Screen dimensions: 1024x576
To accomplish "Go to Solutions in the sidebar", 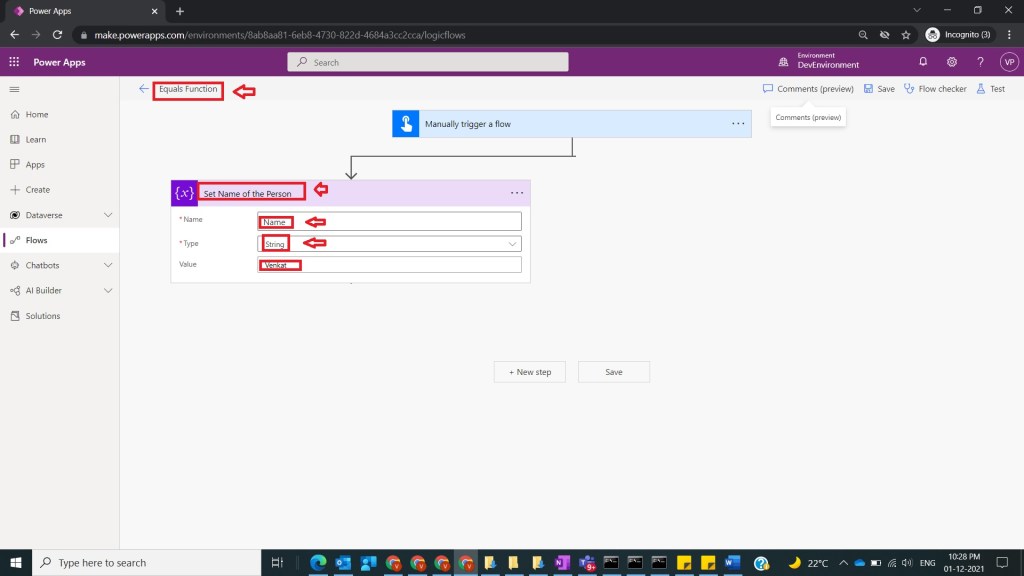I will coord(42,316).
